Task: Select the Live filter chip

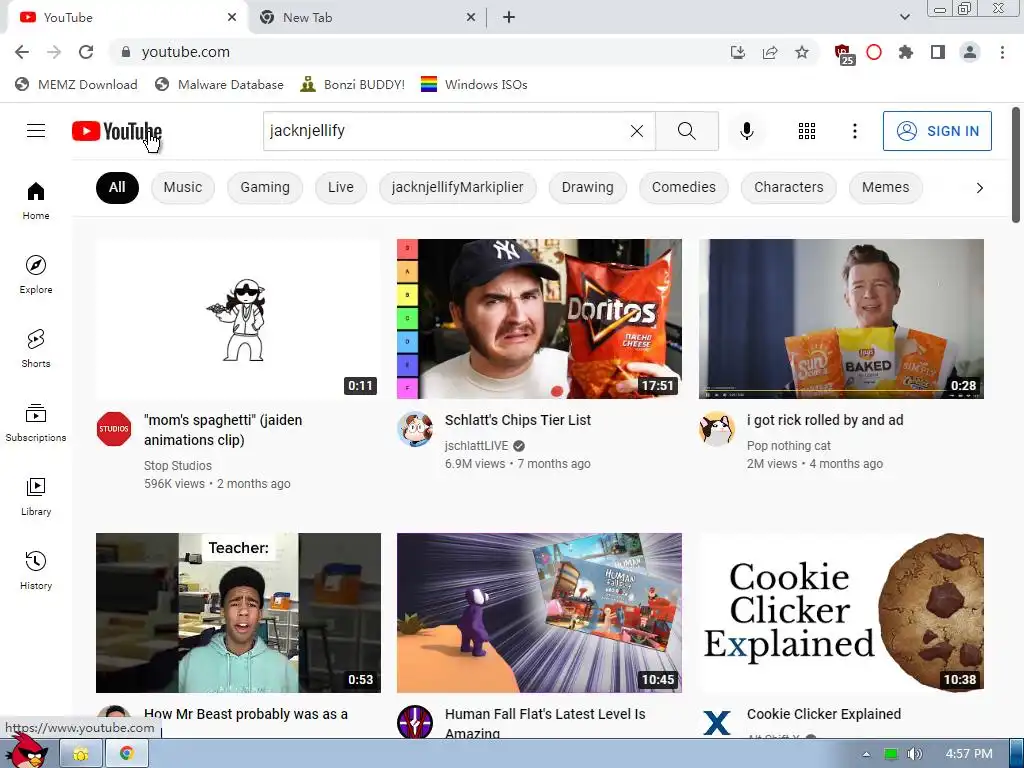Action: point(341,187)
